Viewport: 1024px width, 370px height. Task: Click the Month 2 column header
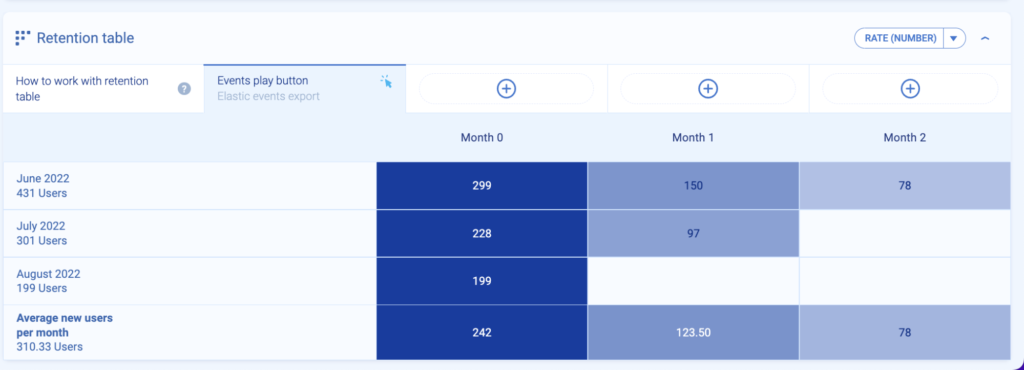coord(904,138)
